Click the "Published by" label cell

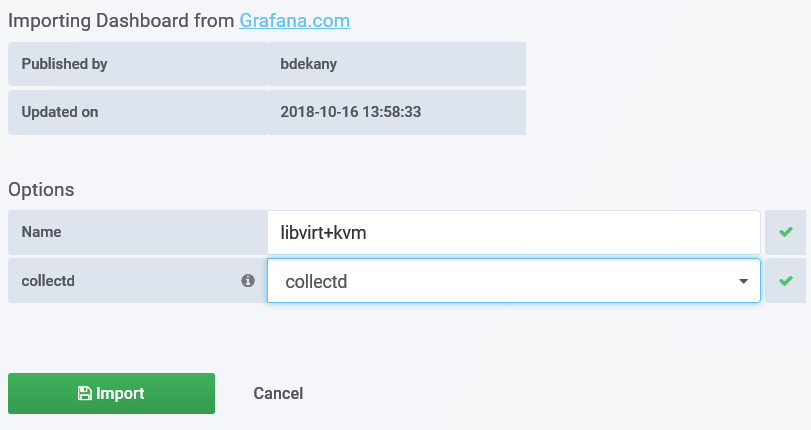click(64, 64)
